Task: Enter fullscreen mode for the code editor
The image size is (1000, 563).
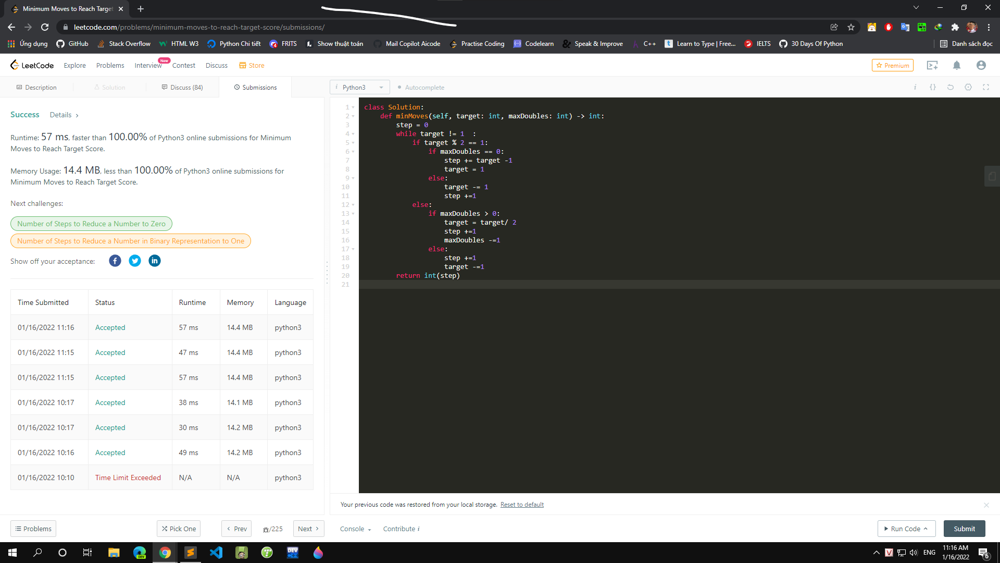Action: tap(986, 87)
